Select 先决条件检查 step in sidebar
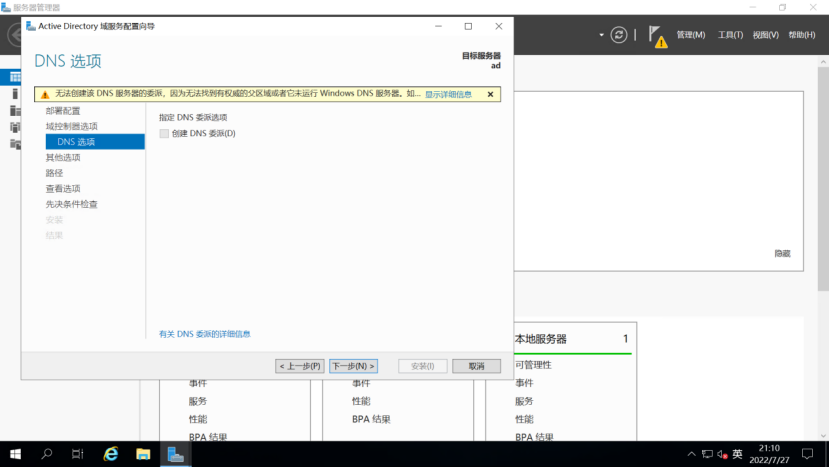 click(x=71, y=204)
